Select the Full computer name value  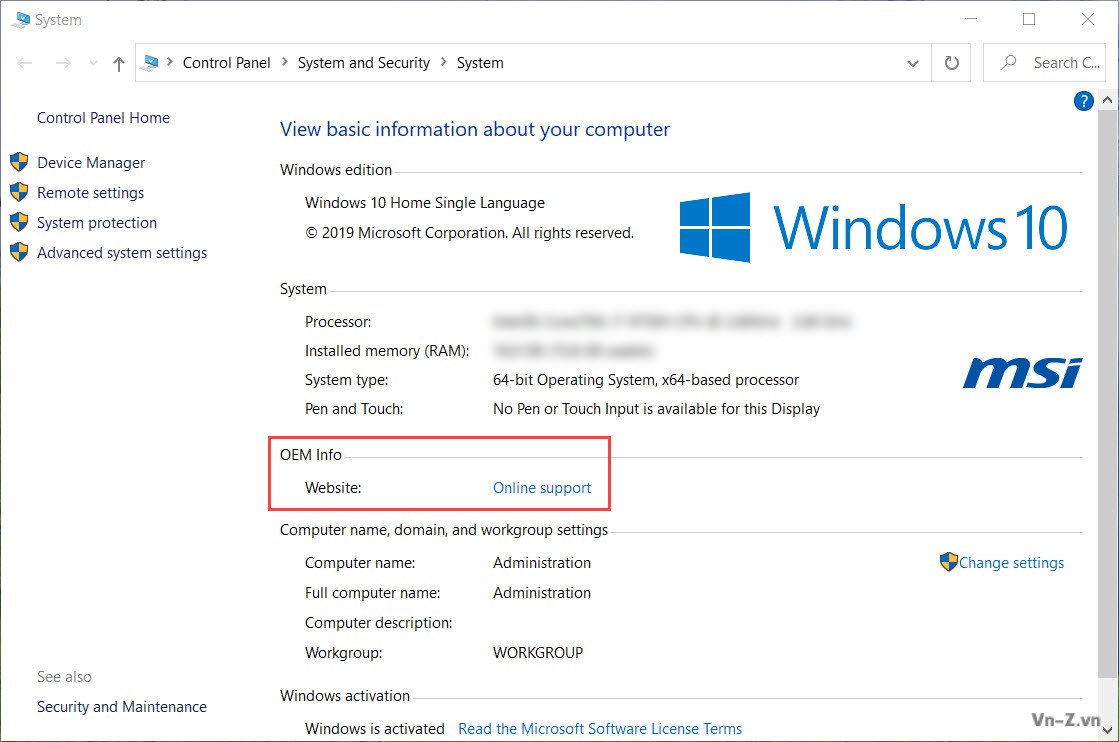[542, 593]
